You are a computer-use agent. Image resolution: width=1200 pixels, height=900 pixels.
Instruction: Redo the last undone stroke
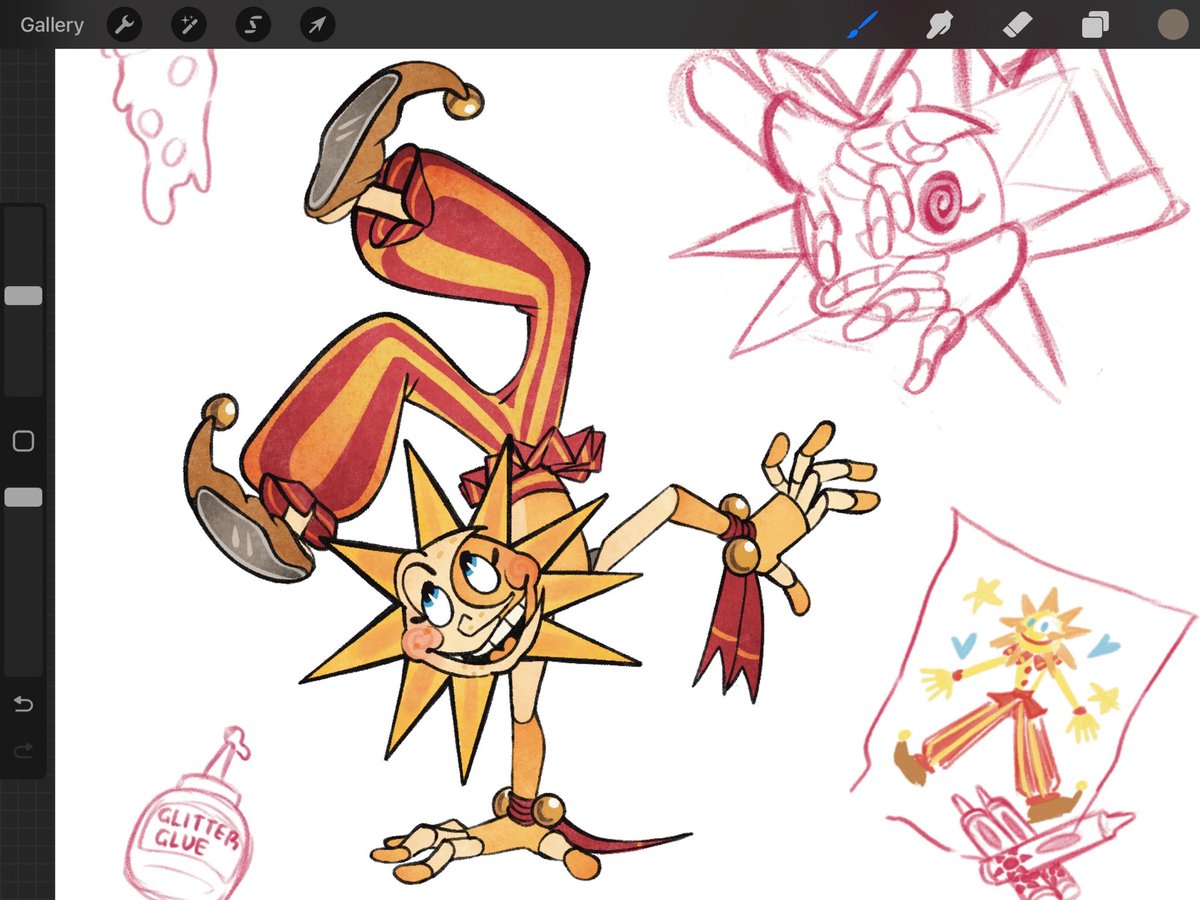click(23, 750)
